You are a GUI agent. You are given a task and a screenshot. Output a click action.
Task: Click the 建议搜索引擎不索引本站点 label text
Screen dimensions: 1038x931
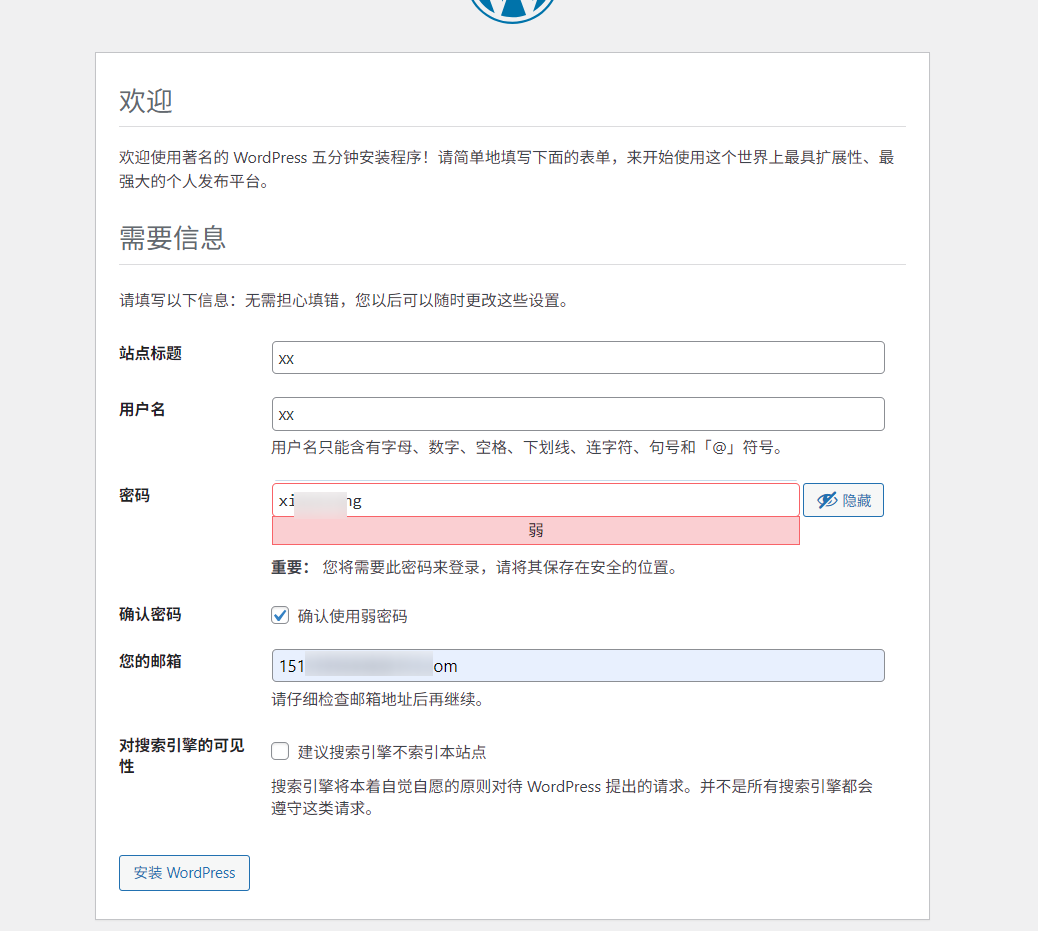click(x=392, y=752)
